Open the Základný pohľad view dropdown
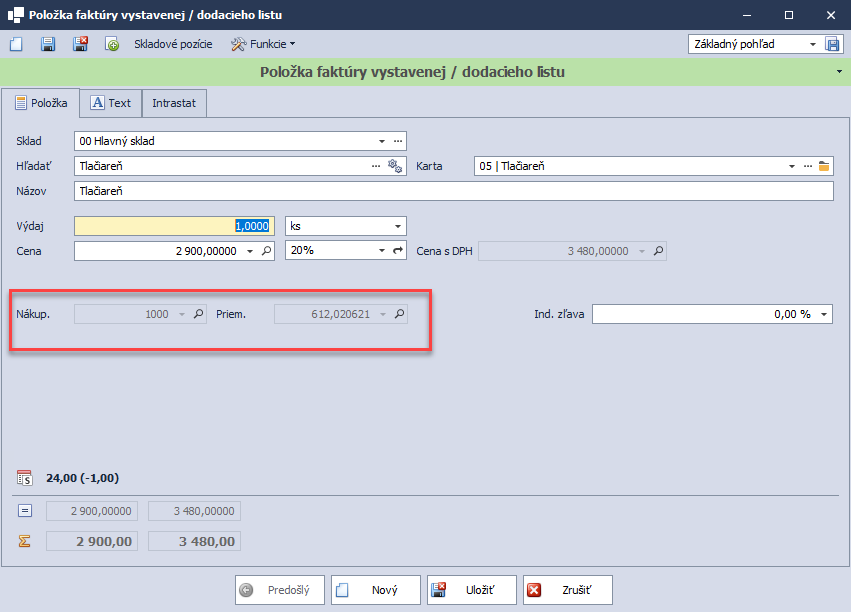 point(811,44)
